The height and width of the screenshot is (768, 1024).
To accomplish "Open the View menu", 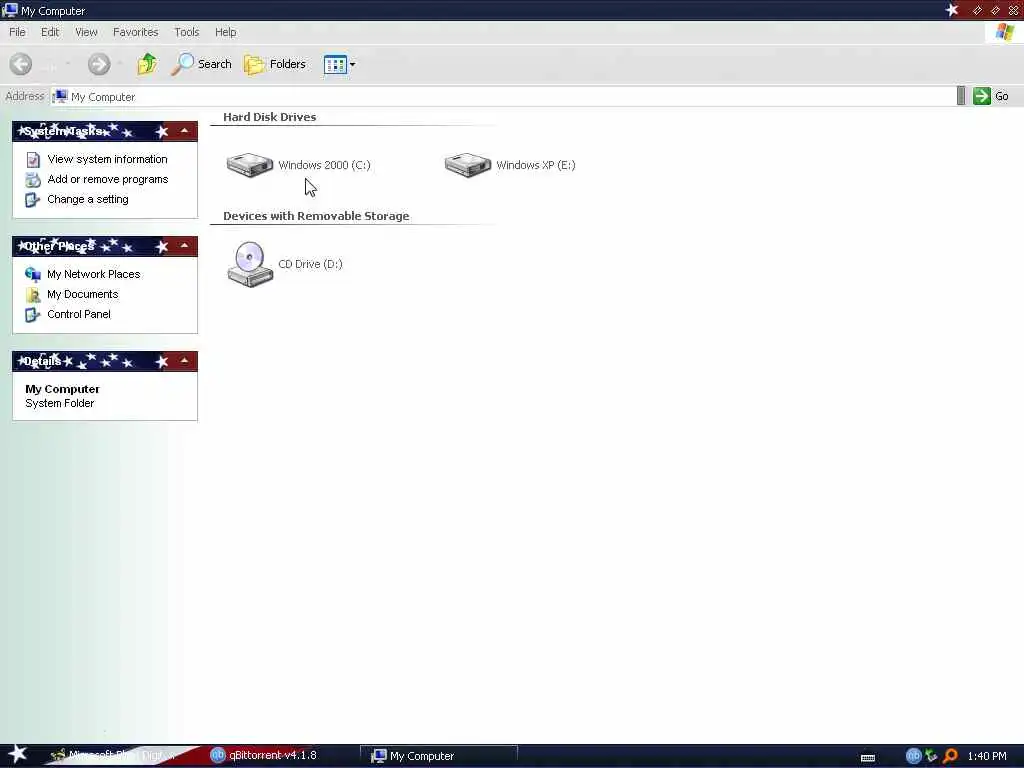I will click(86, 32).
